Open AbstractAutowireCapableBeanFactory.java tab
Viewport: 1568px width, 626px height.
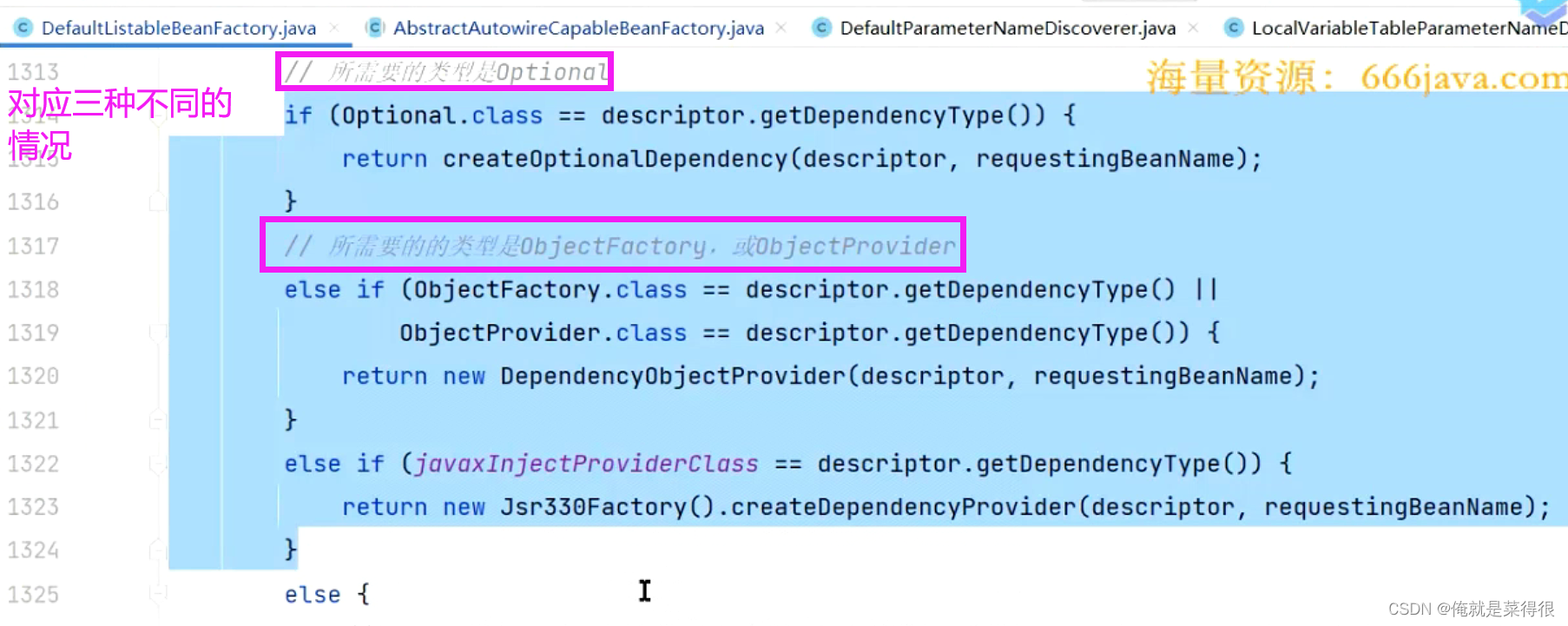tap(578, 28)
